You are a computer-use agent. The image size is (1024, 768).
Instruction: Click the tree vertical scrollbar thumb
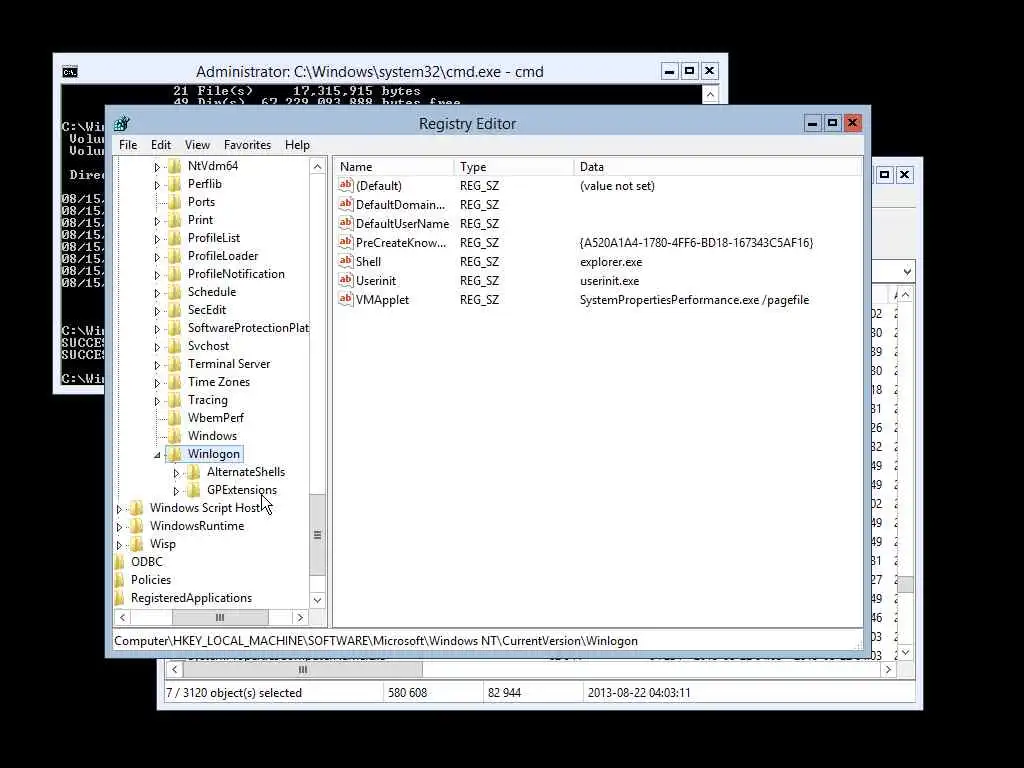[x=317, y=535]
